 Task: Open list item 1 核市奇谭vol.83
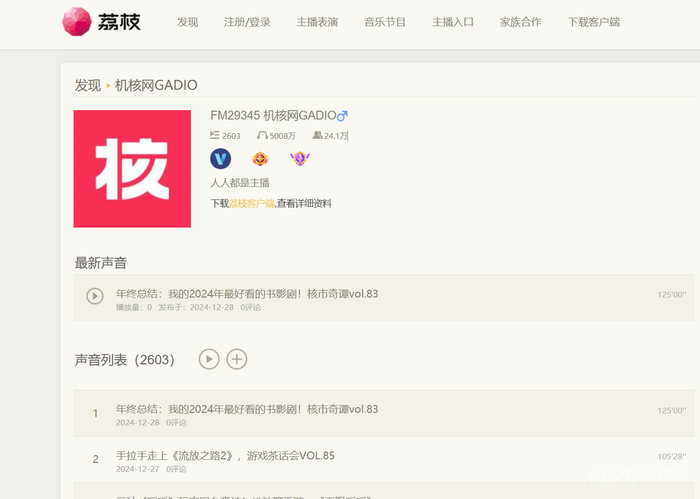pos(247,409)
